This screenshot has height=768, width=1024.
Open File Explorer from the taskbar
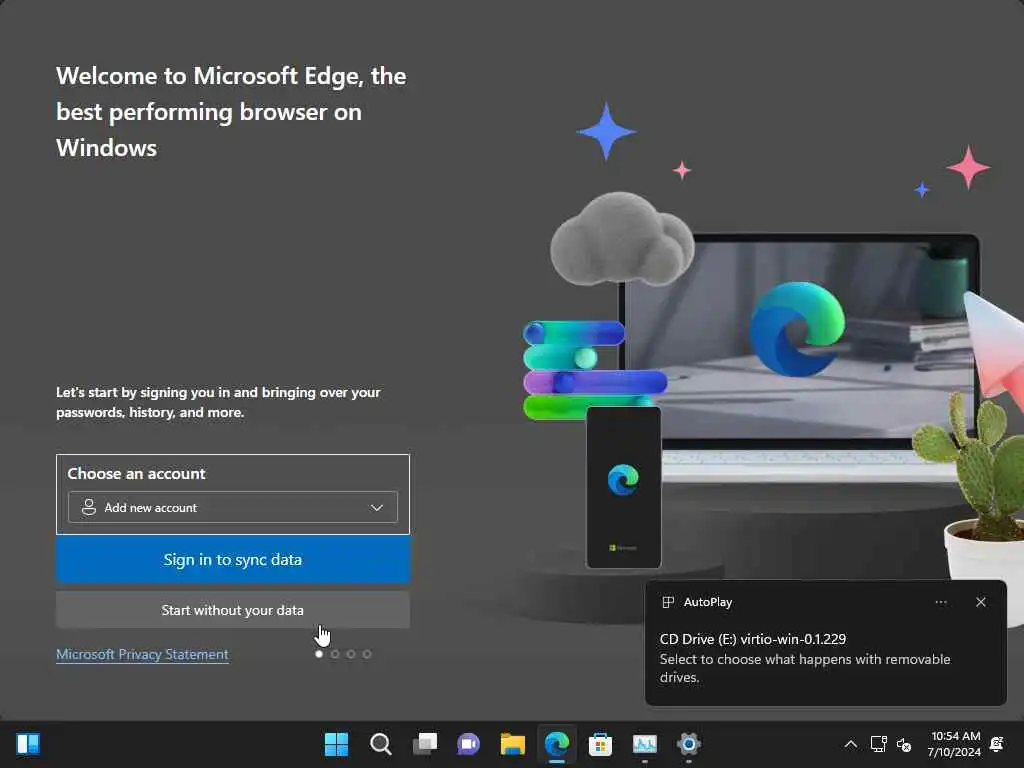point(513,744)
